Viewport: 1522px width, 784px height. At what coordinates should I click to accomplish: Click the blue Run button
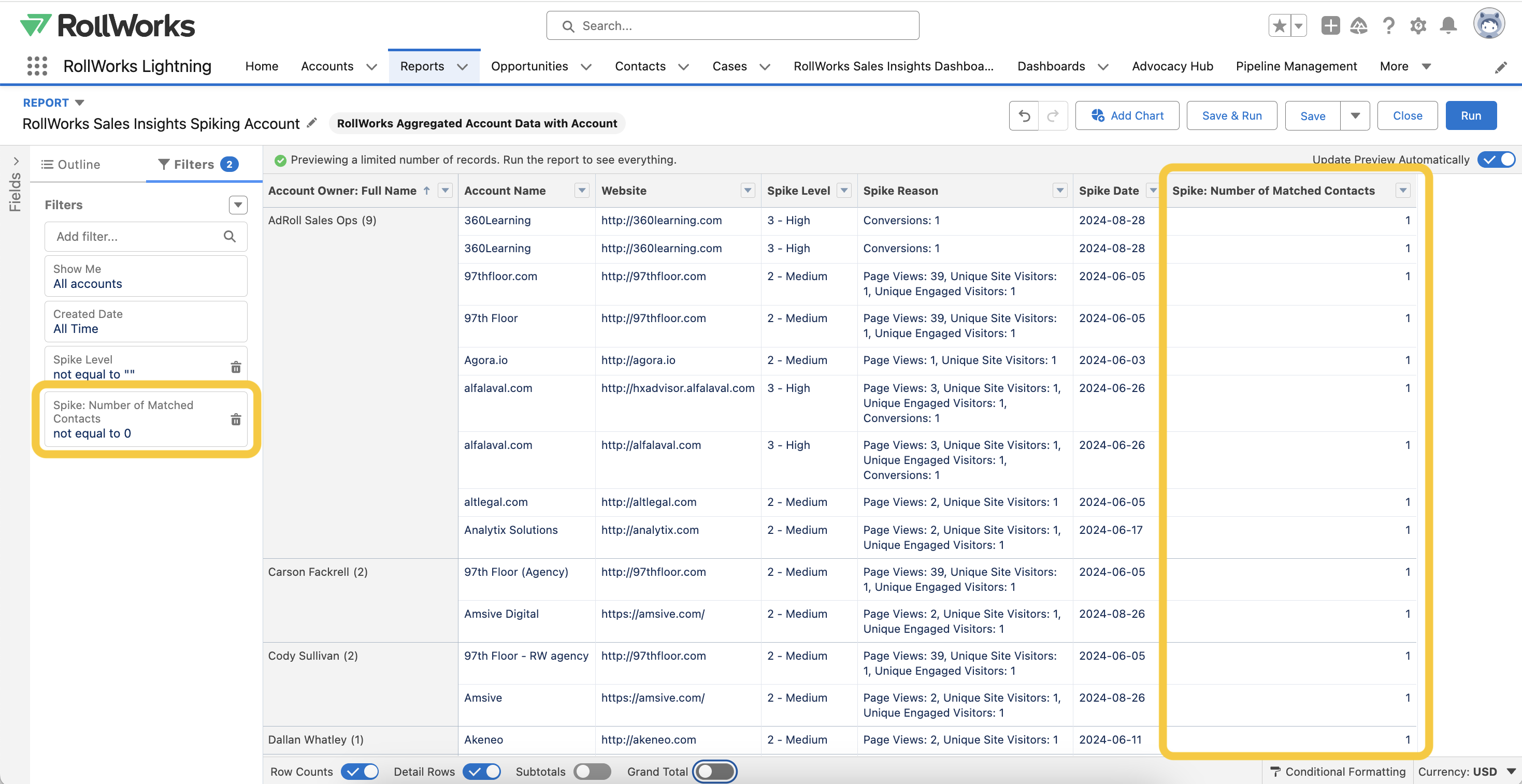pyautogui.click(x=1471, y=116)
